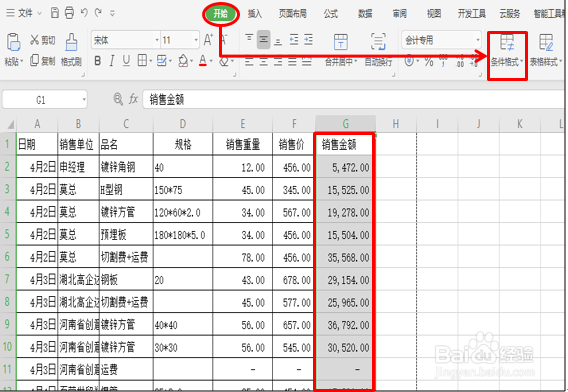This screenshot has height=392, width=568.
Task: Click the red font color A icon
Action: (203, 61)
